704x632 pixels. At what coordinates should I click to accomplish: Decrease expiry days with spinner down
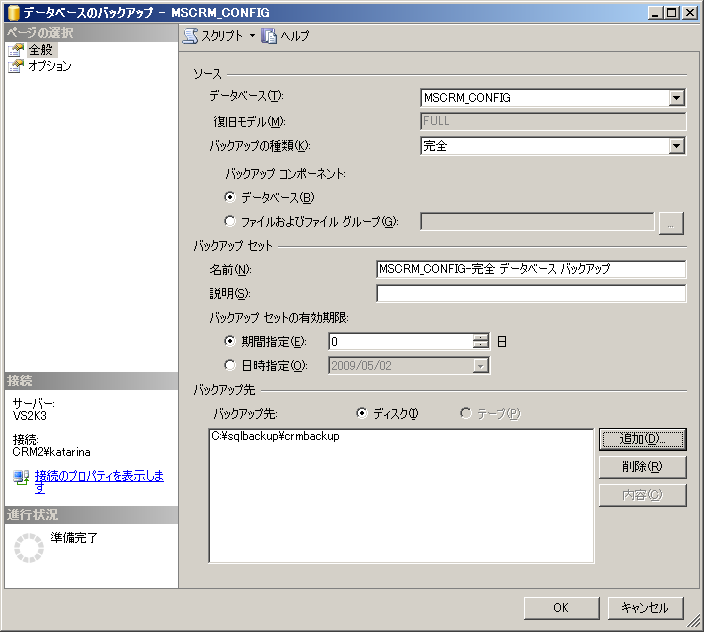click(x=480, y=345)
